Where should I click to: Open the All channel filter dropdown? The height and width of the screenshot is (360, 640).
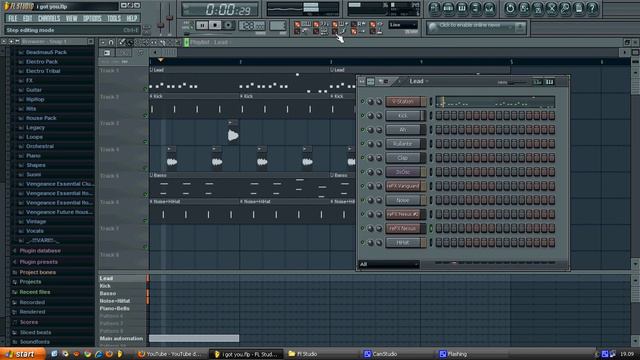[x=389, y=264]
